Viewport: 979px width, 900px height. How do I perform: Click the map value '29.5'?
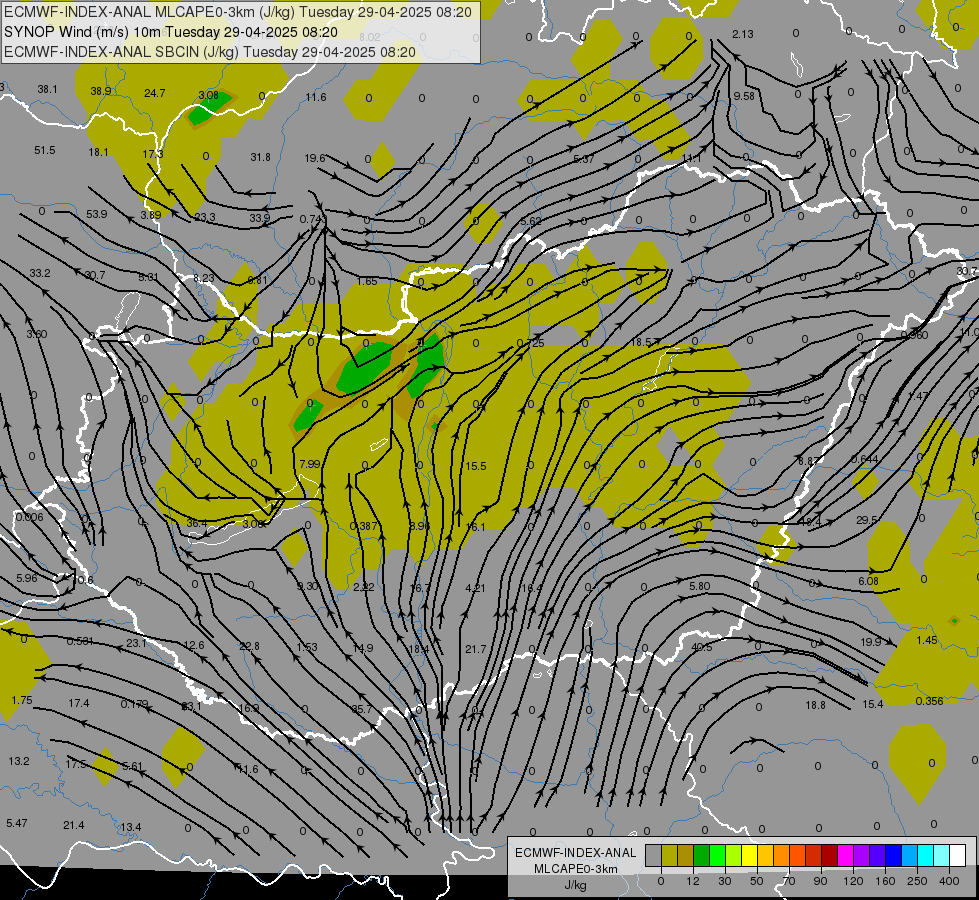[867, 520]
